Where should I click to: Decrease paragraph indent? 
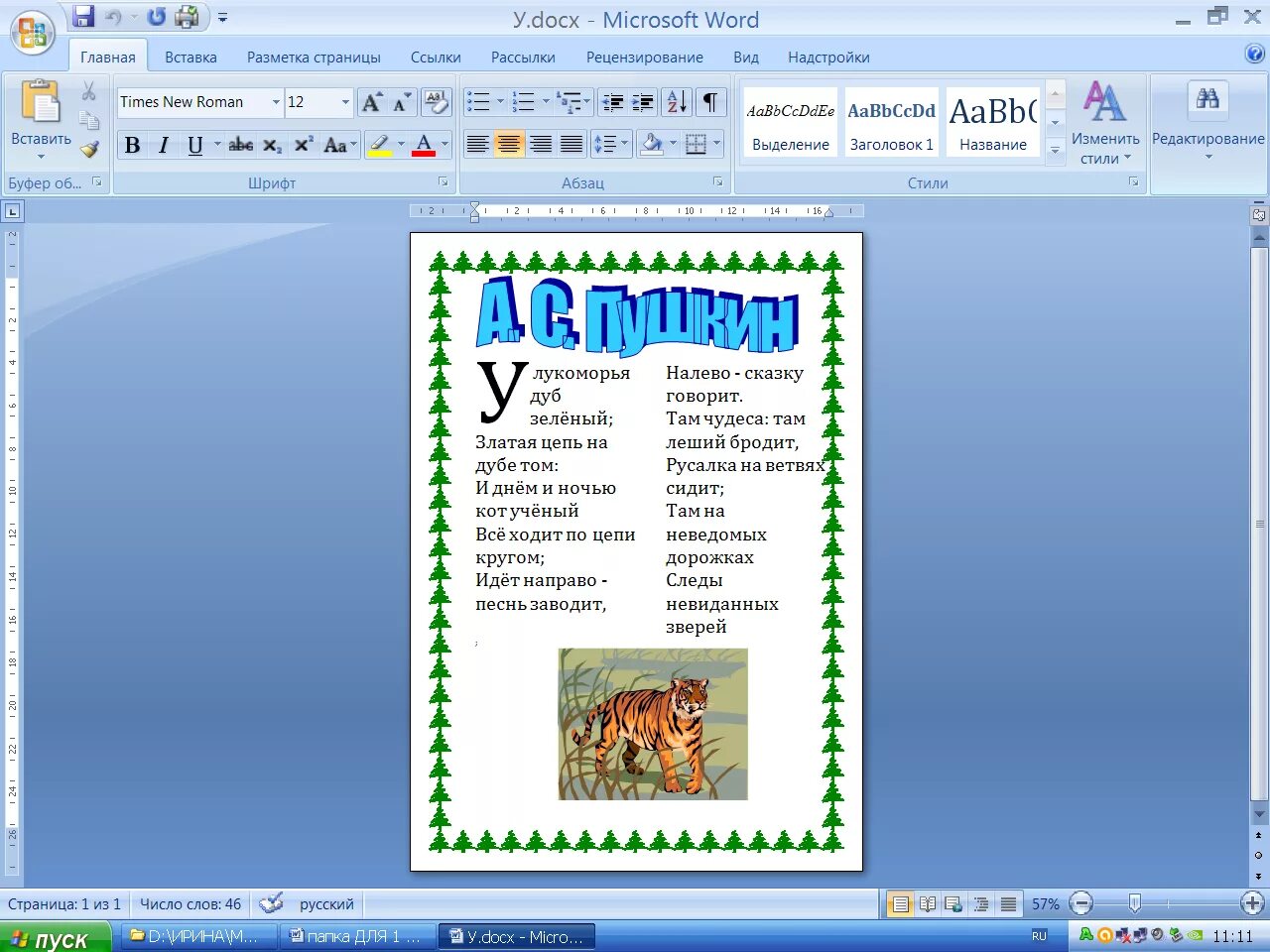pos(612,102)
